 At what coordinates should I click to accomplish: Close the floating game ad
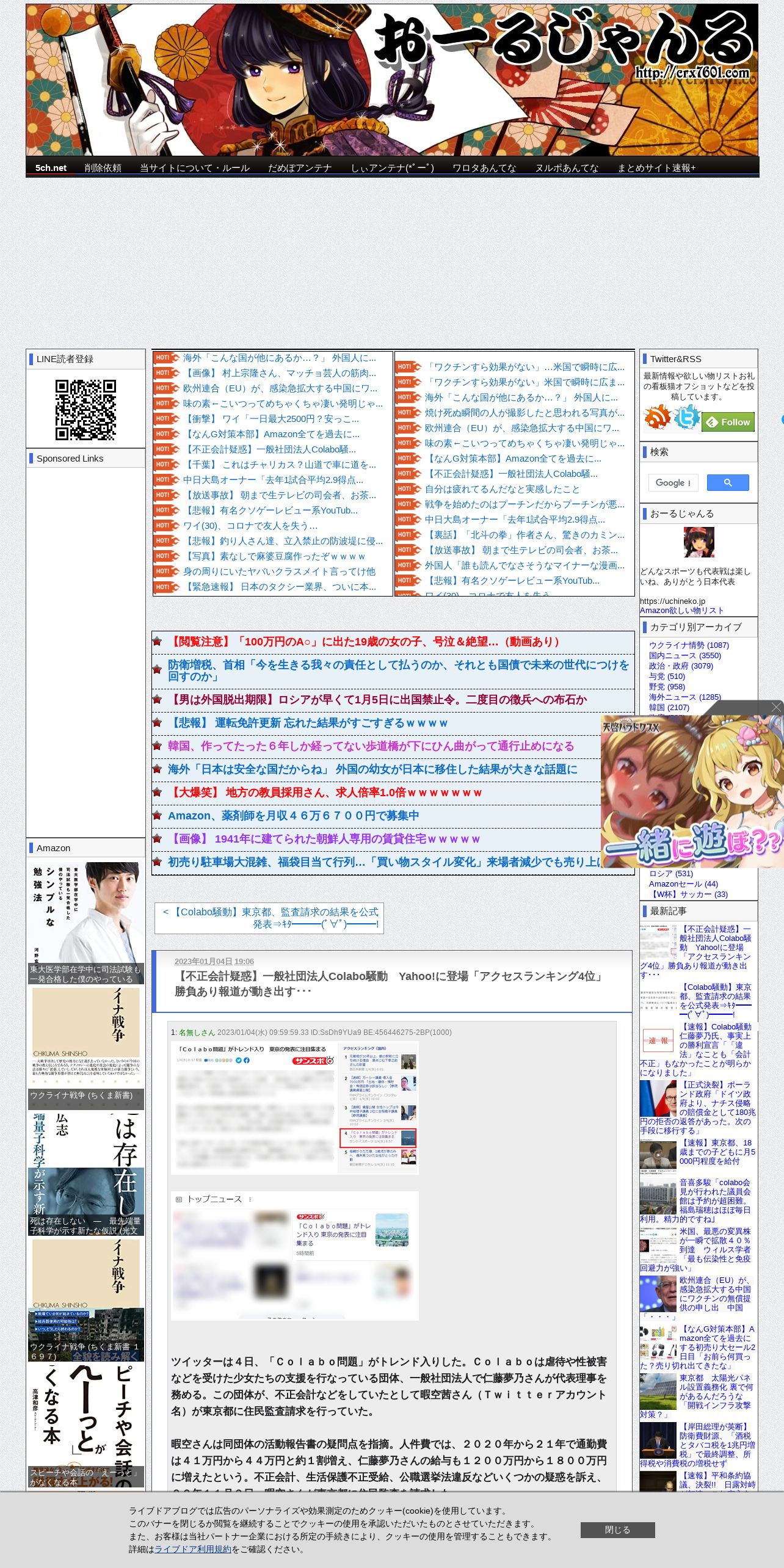[x=775, y=707]
